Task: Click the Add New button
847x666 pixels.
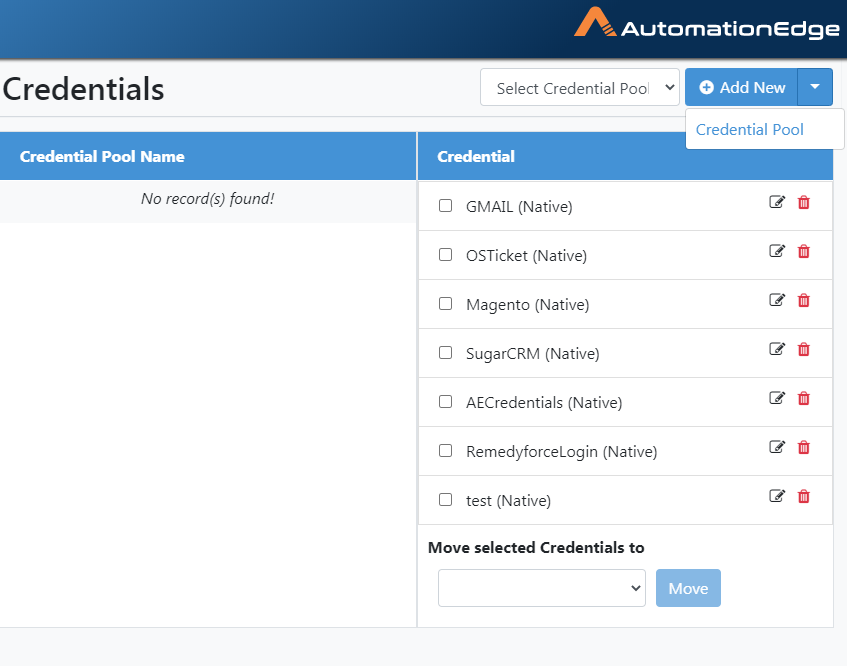Action: click(742, 87)
